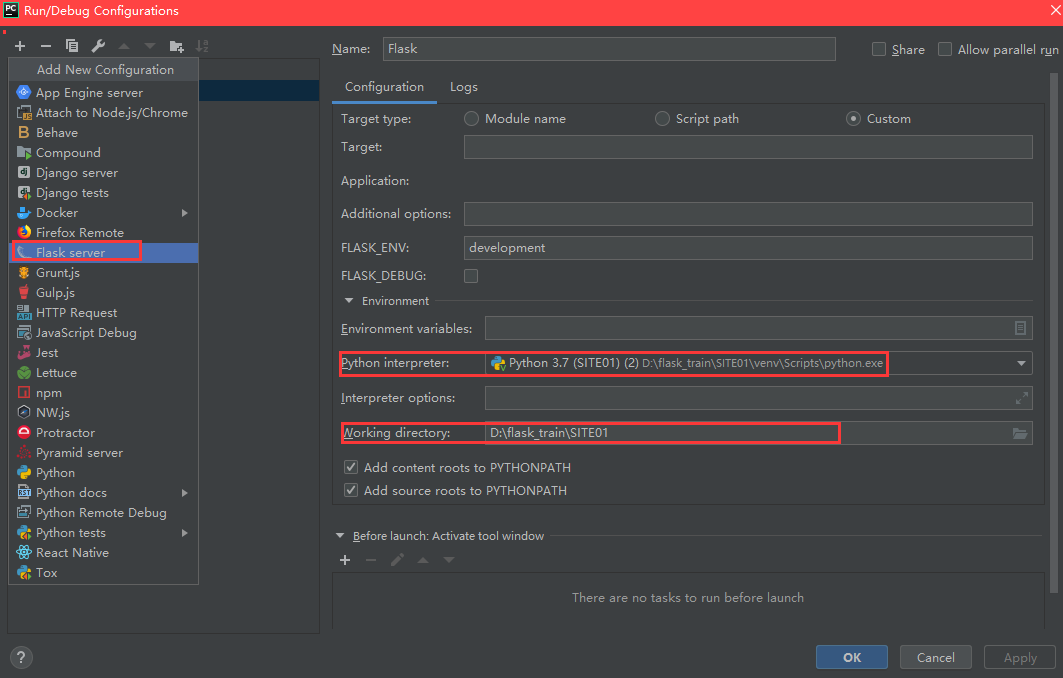This screenshot has height=678, width=1063.
Task: Enable the Share checkbox
Action: 879,49
